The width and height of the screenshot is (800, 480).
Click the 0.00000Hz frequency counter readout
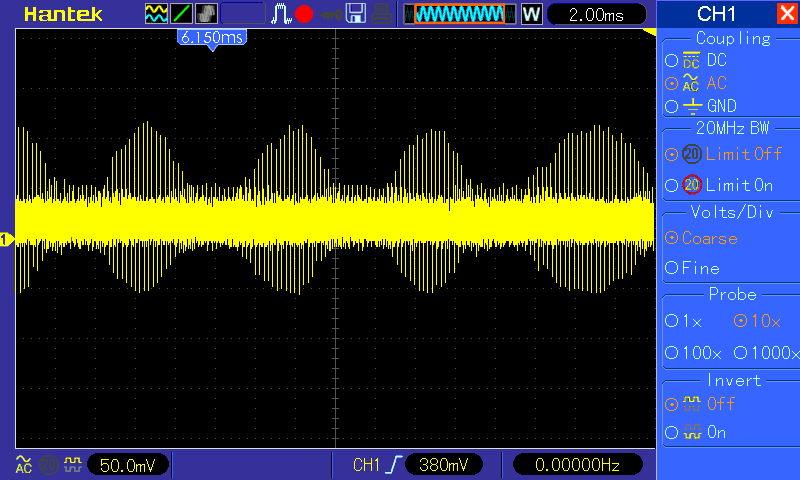click(577, 465)
